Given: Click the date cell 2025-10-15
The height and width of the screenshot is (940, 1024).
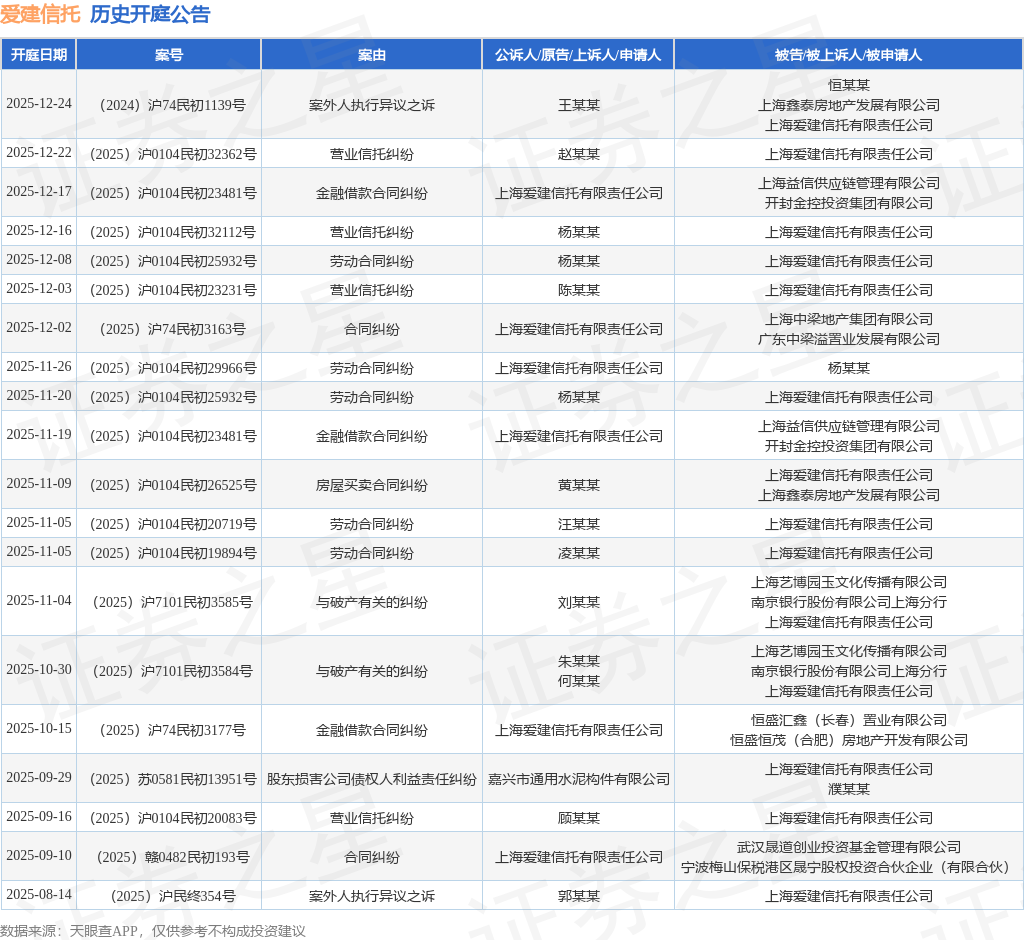Looking at the screenshot, I should click(x=39, y=729).
